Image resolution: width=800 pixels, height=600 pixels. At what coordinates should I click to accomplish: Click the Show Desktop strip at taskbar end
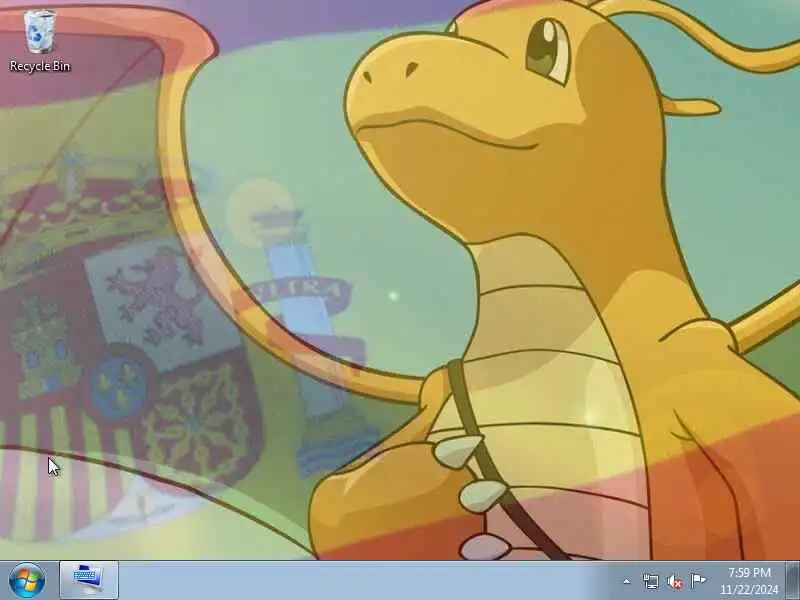pos(792,581)
